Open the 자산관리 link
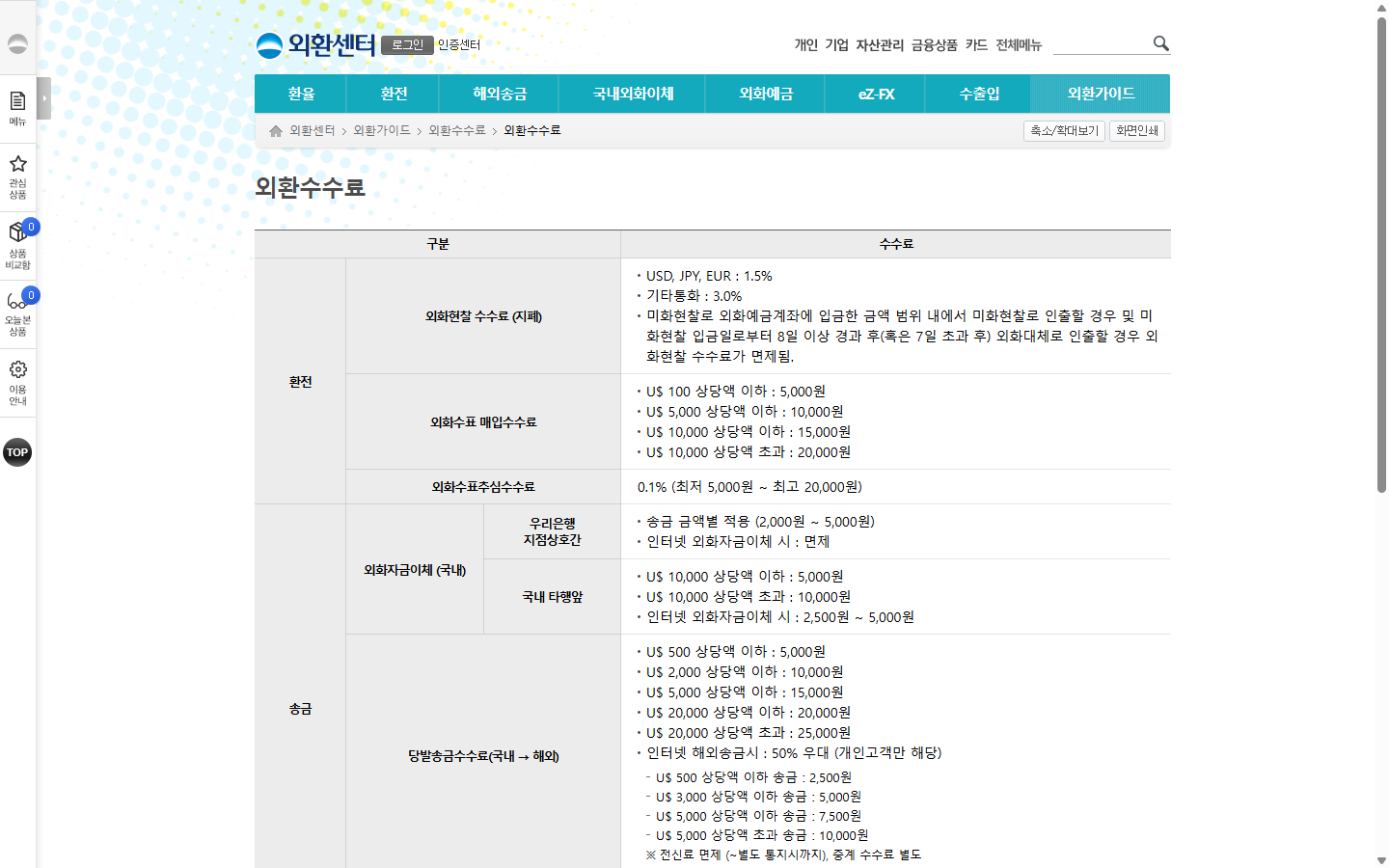The width and height of the screenshot is (1389, 868). point(880,45)
